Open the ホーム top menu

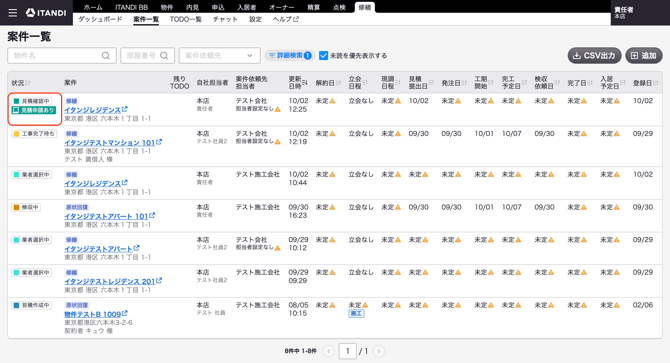coord(93,7)
